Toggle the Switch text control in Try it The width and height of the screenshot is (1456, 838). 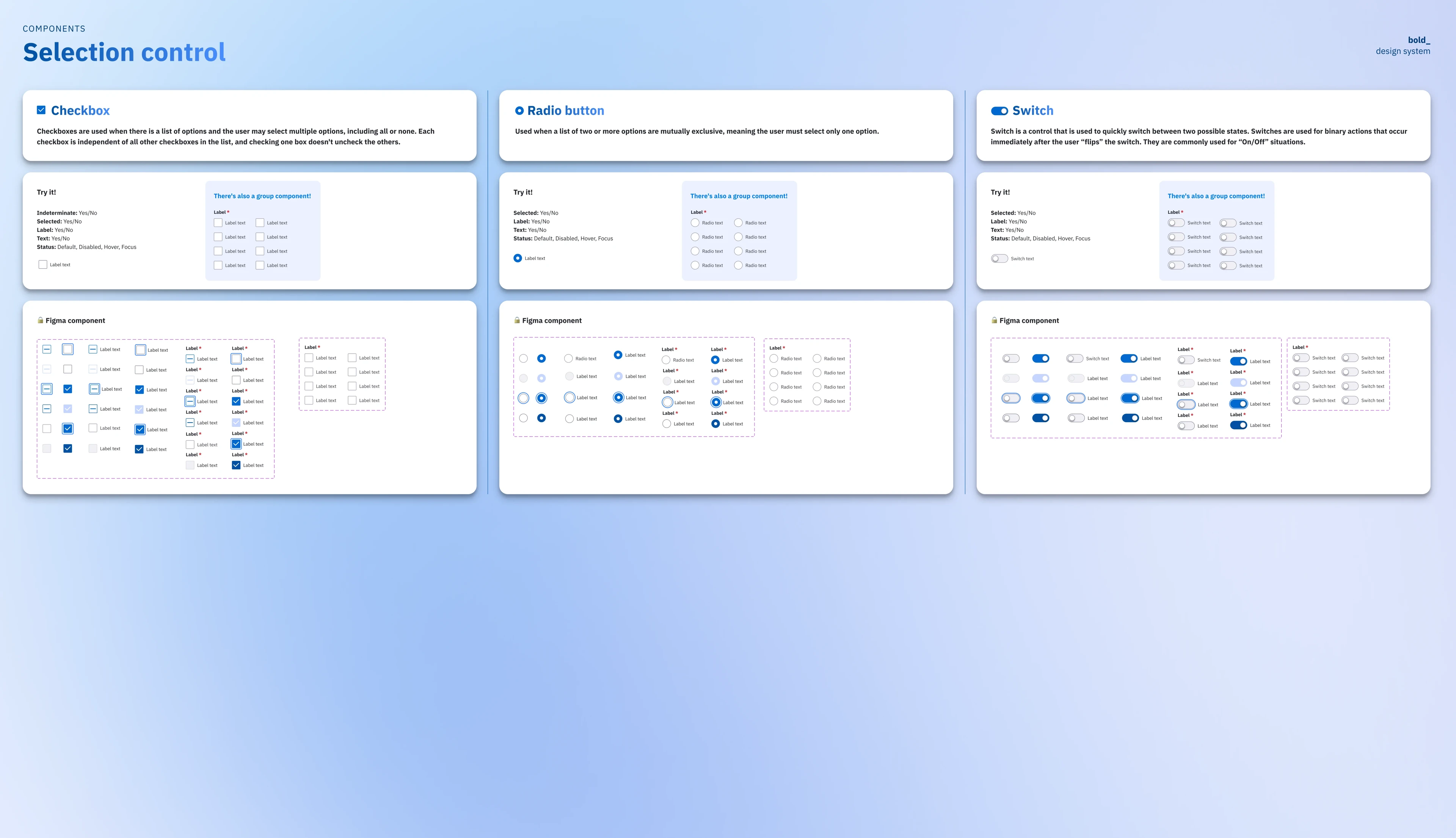coord(999,258)
